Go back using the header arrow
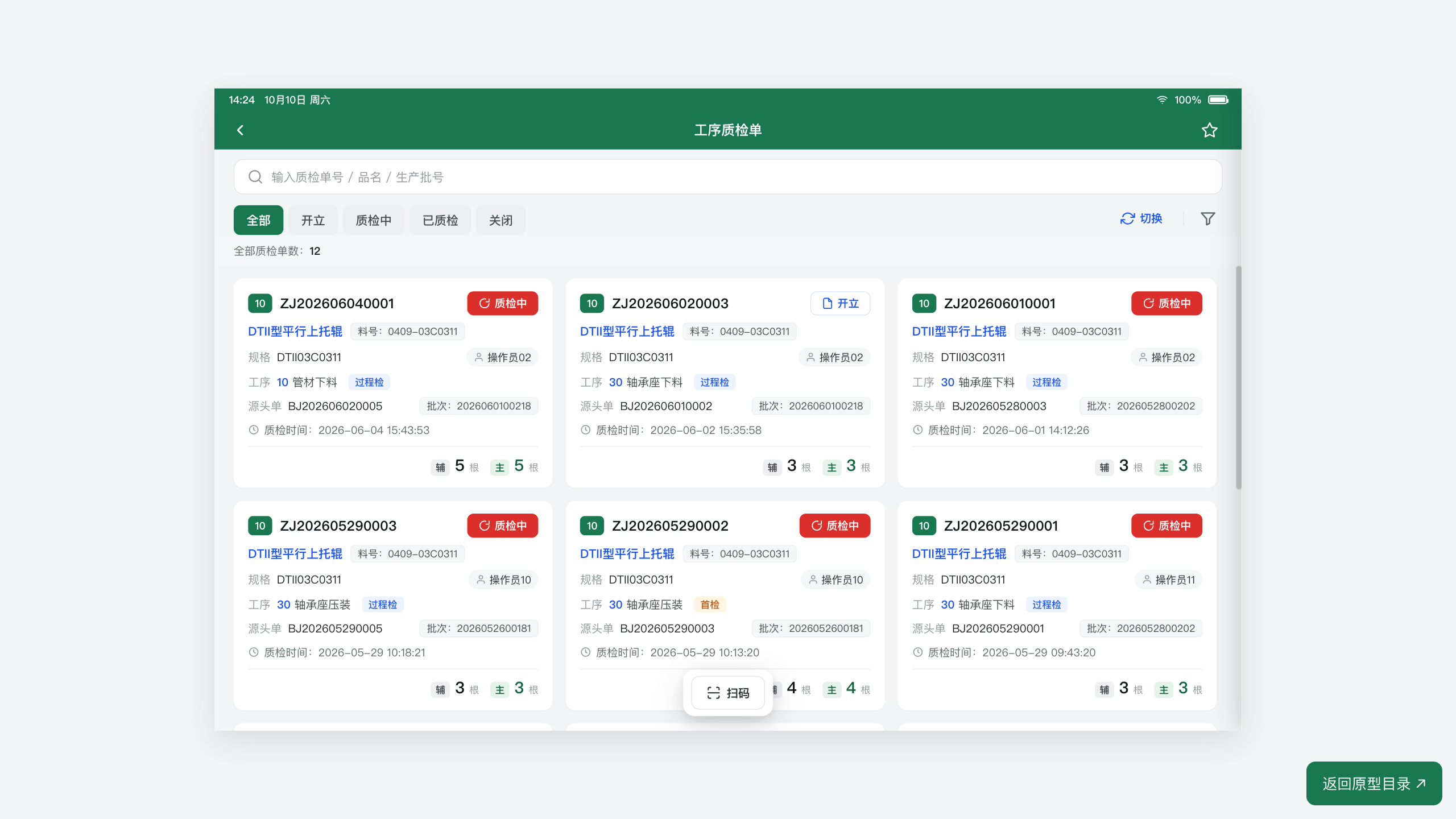 (240, 130)
